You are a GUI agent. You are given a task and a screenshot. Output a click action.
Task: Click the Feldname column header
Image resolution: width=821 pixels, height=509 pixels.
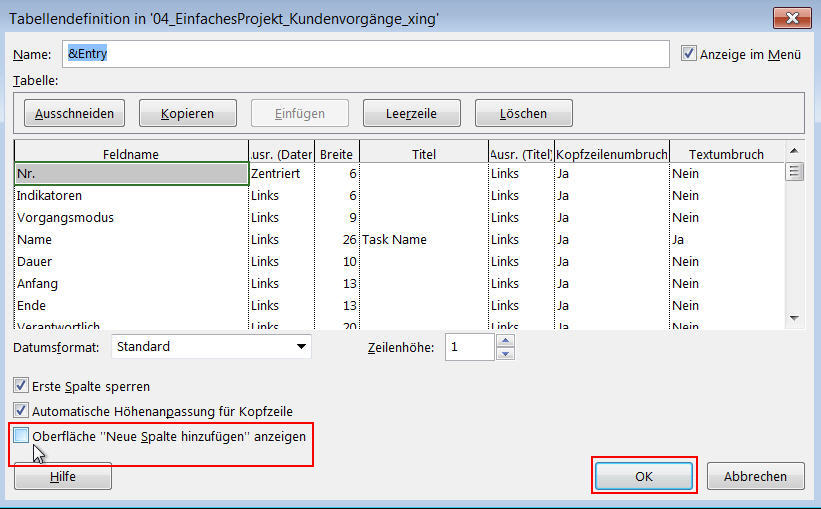click(x=130, y=154)
